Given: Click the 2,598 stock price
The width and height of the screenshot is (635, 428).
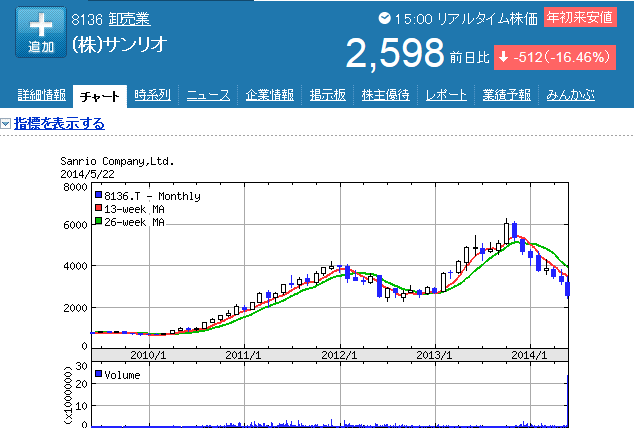Looking at the screenshot, I should [x=395, y=53].
